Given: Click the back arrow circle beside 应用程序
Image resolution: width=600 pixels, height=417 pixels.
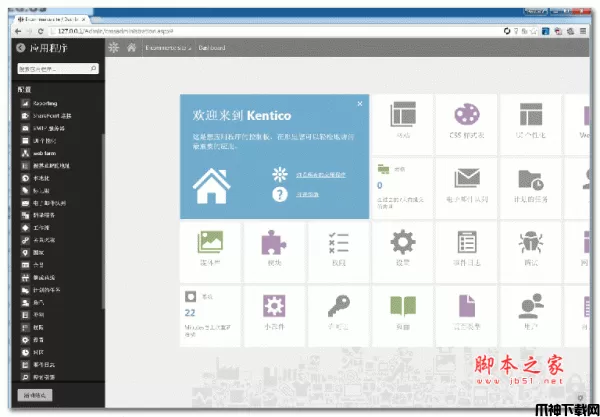Looking at the screenshot, I should tap(21, 48).
